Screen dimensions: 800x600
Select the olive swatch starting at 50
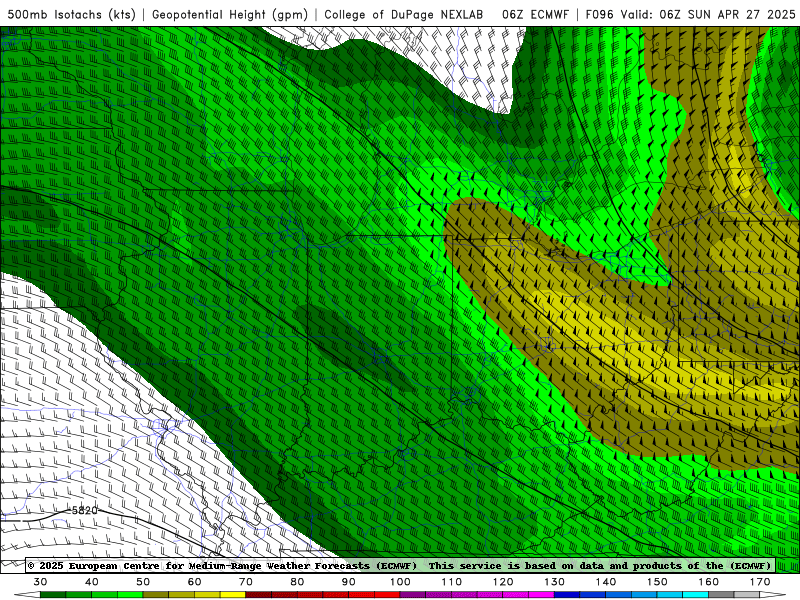pyautogui.click(x=156, y=594)
